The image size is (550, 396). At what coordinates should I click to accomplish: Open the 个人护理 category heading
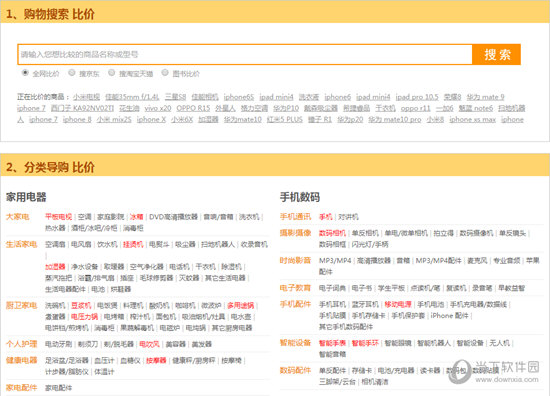point(21,344)
